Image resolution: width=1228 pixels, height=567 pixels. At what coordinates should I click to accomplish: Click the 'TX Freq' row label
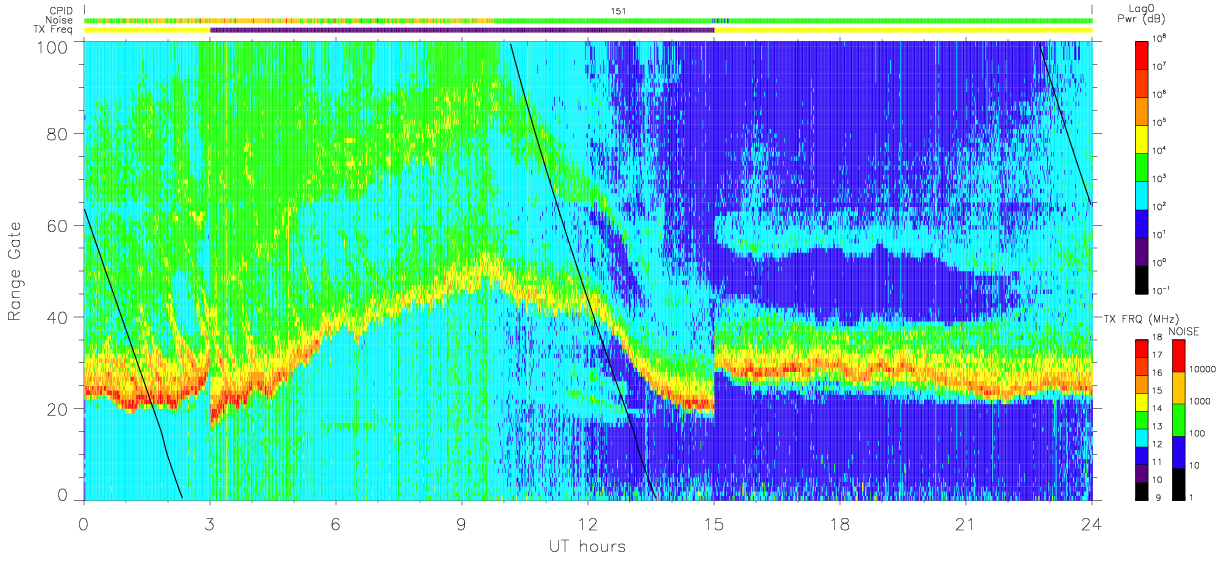pos(53,30)
